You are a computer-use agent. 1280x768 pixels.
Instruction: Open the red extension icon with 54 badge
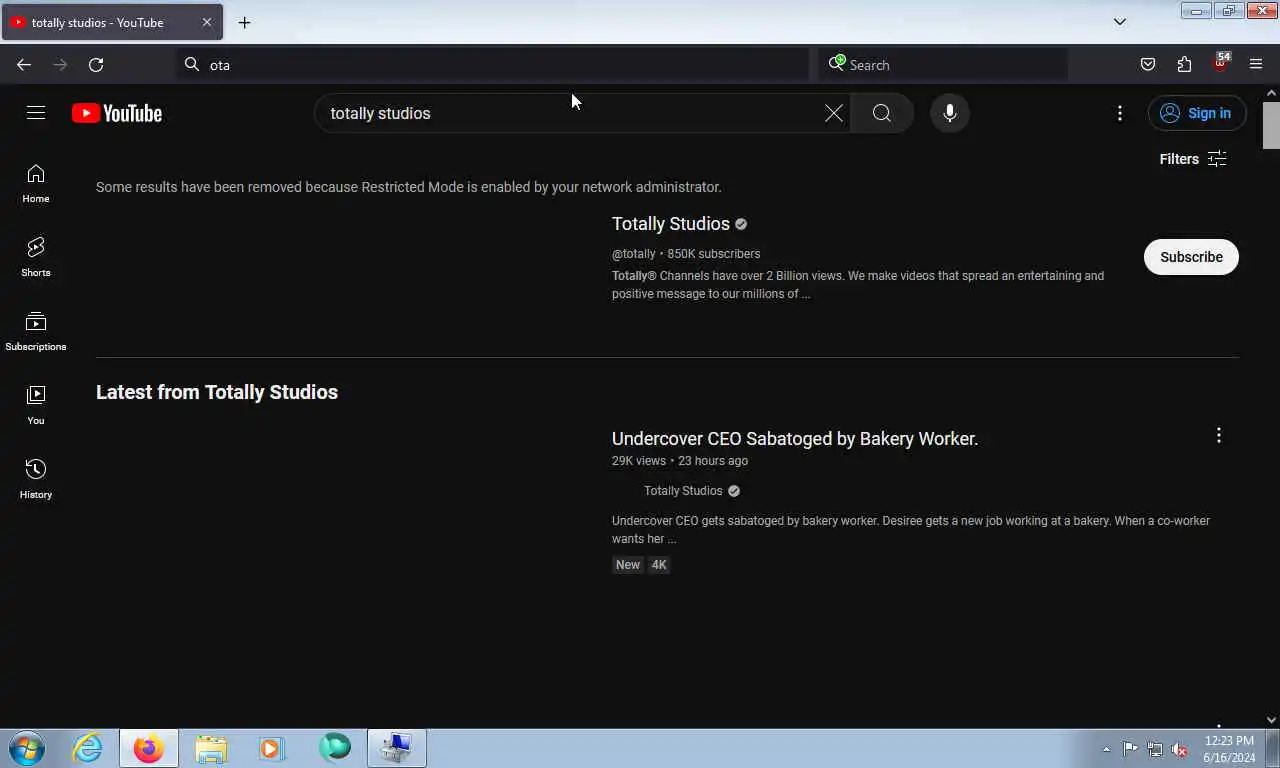tap(1220, 63)
